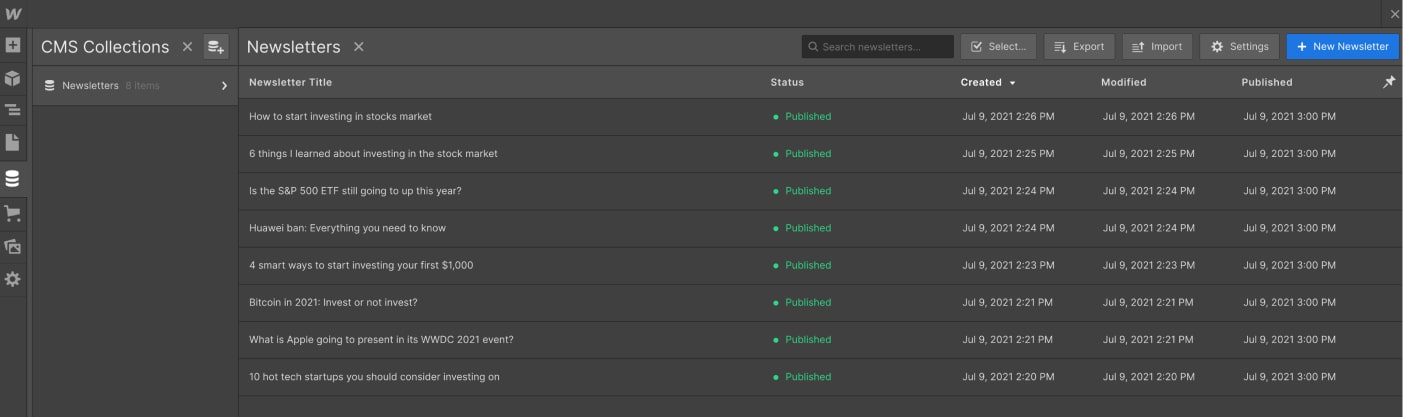The width and height of the screenshot is (1403, 417).
Task: Sort by Published column header
Action: (x=1266, y=82)
